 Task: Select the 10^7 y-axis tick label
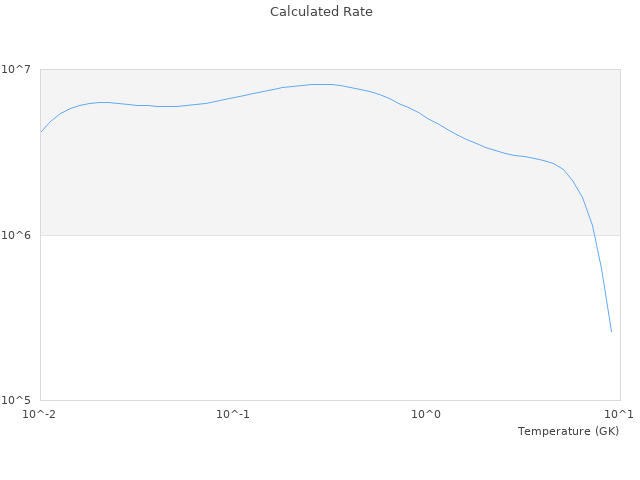coord(19,69)
